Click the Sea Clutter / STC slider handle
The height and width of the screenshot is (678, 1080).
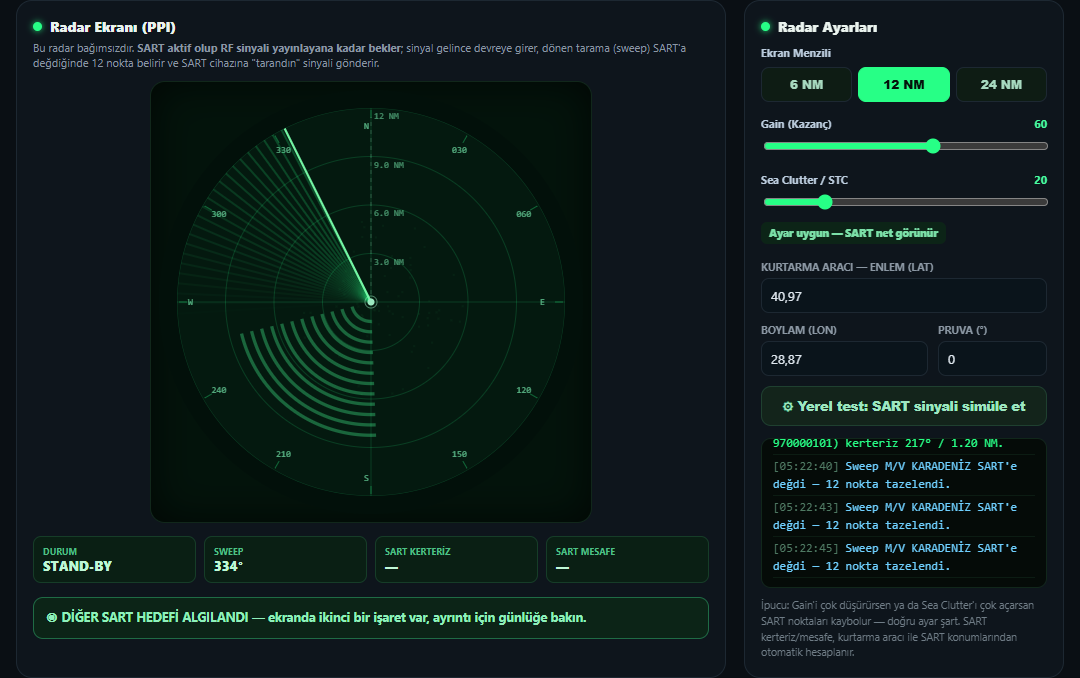click(824, 202)
